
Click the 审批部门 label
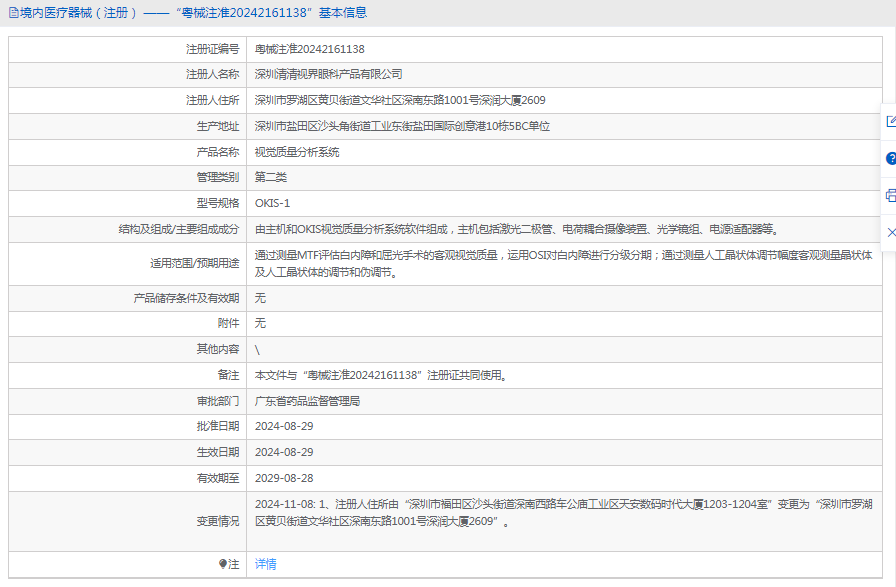pyautogui.click(x=218, y=401)
